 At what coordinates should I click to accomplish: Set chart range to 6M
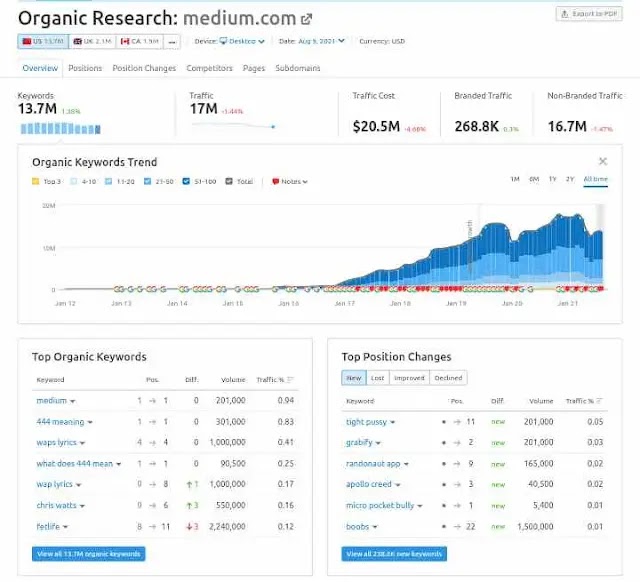[x=534, y=179]
